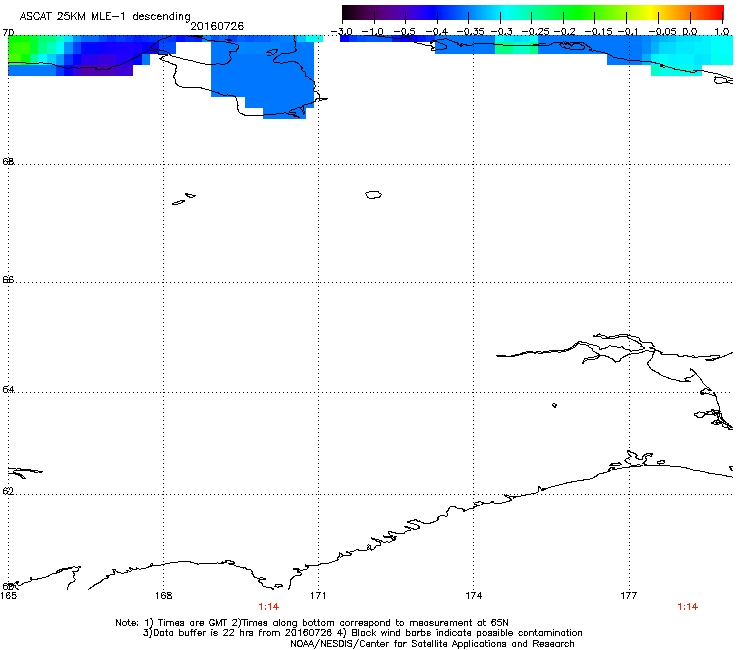
Task: Click the date 20160726 beneath the title
Action: click(217, 26)
